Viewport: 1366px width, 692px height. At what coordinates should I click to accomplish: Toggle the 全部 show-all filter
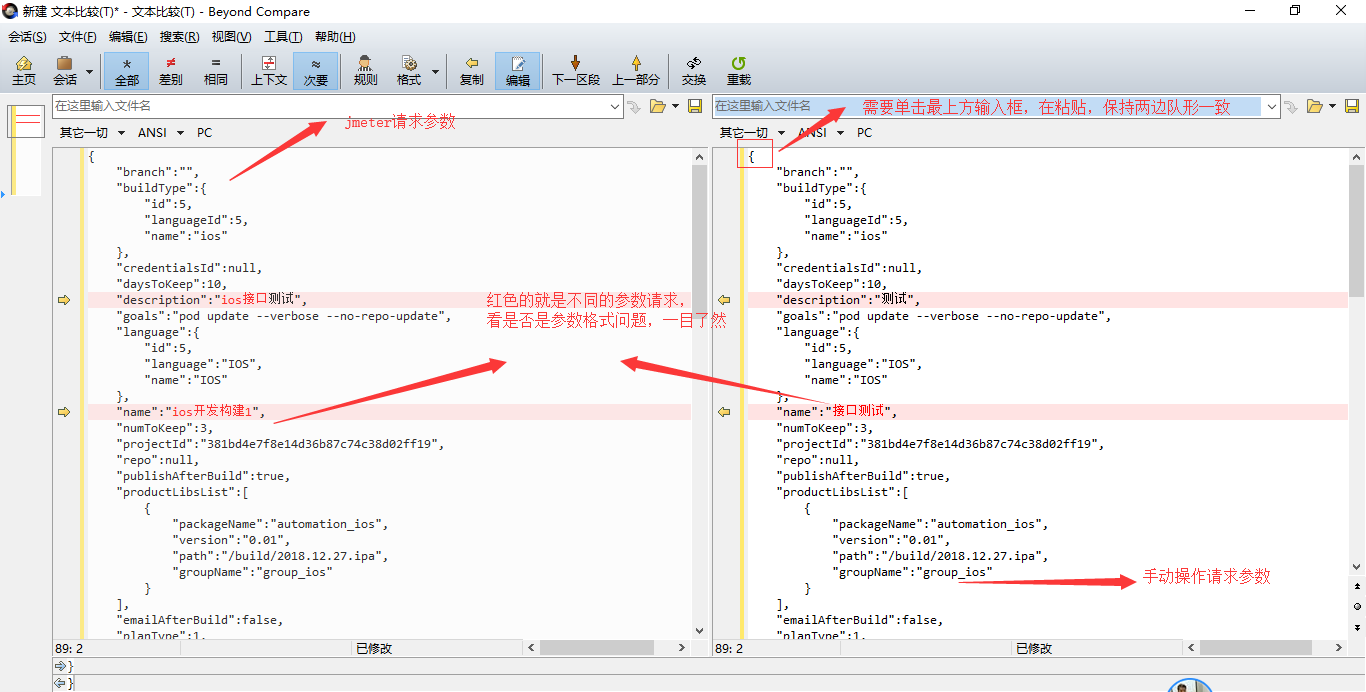coord(127,71)
